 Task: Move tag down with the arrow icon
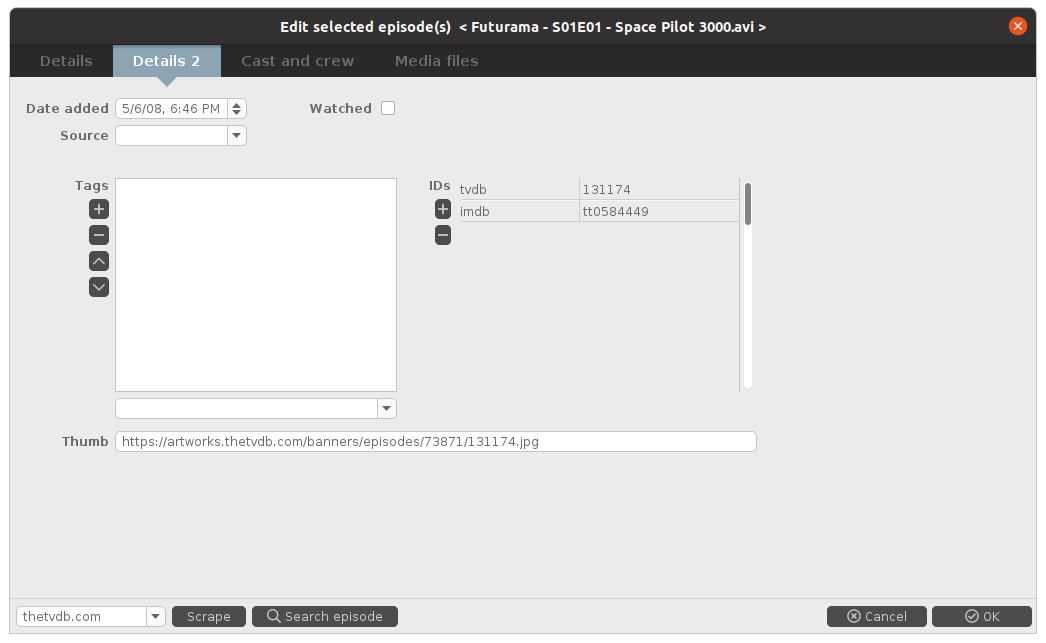(x=98, y=287)
